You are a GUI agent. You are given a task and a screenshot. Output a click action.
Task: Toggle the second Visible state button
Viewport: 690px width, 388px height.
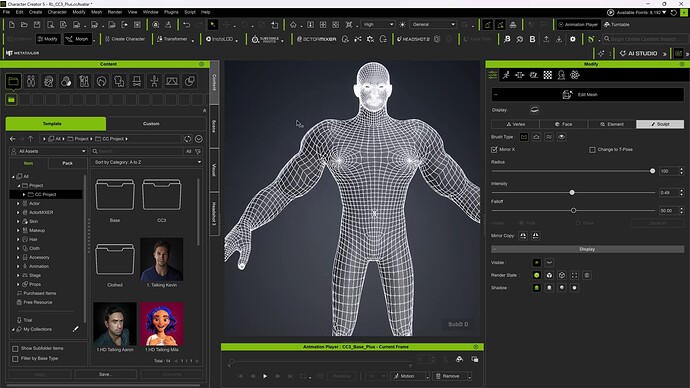pyautogui.click(x=549, y=263)
